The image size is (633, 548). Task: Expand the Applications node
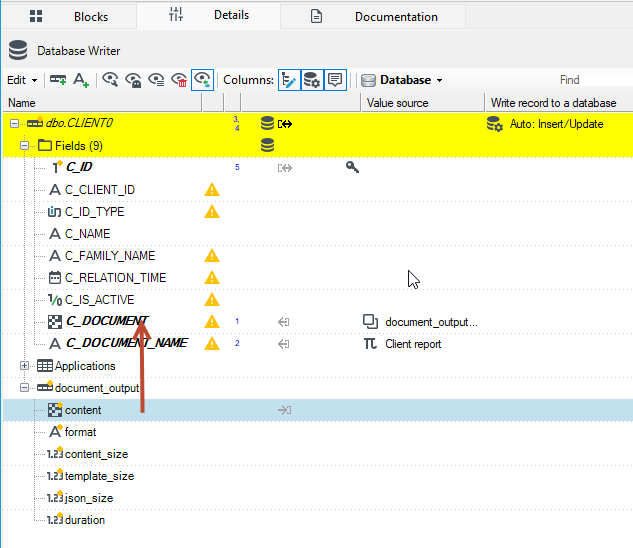pyautogui.click(x=25, y=365)
